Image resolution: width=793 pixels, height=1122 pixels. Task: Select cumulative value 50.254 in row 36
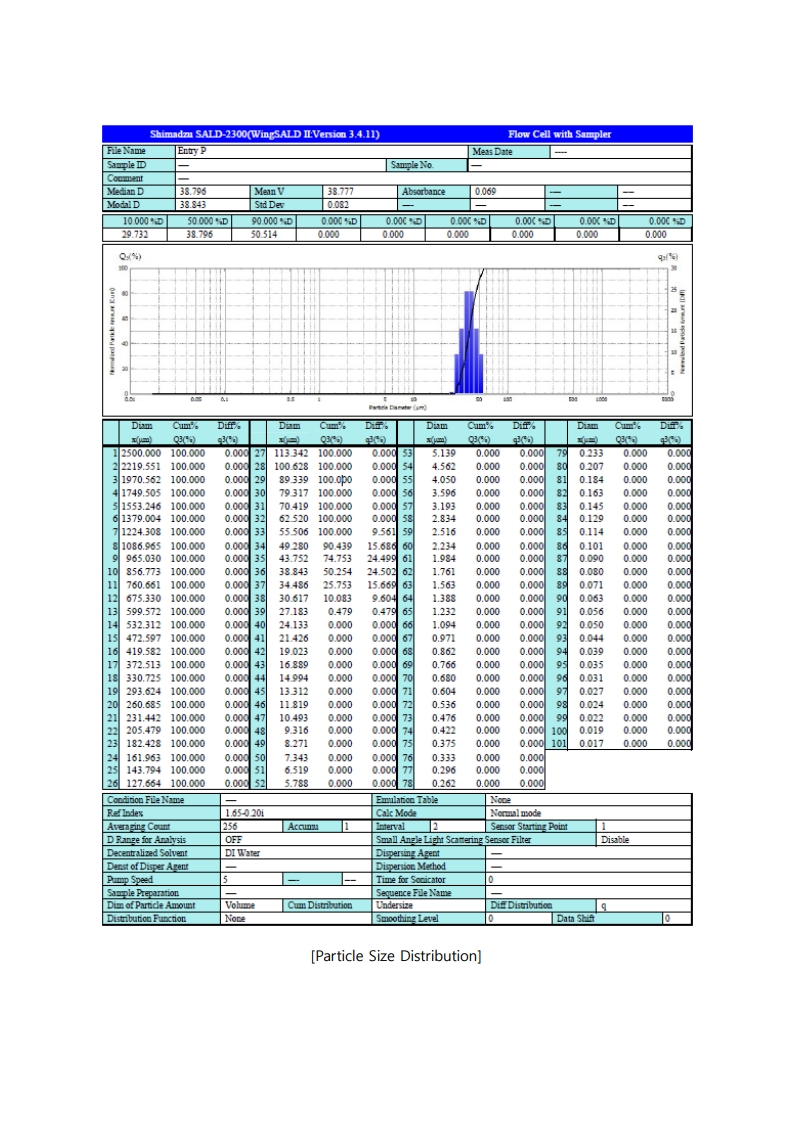point(338,572)
